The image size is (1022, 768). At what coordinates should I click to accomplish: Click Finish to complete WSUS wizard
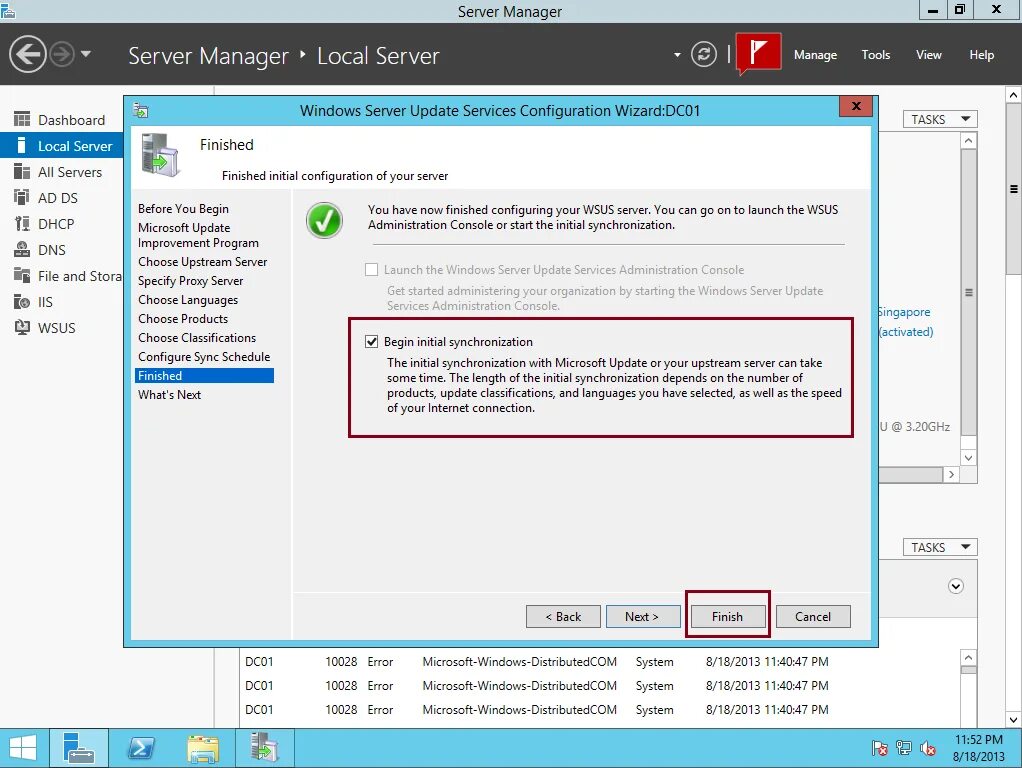point(727,617)
